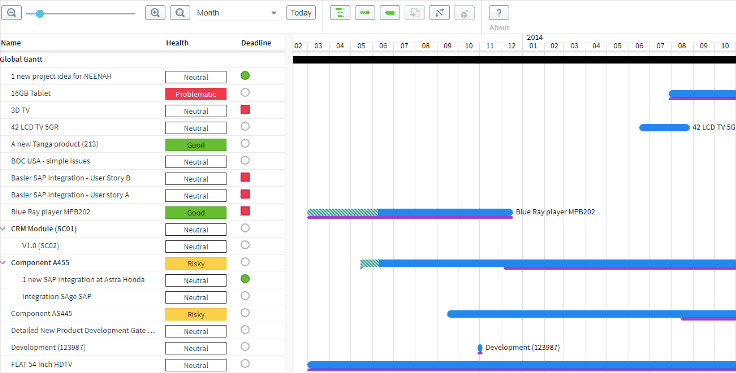Click the empty deadline circle for BOC USA - simple issues
The height and width of the screenshot is (373, 736).
point(245,160)
